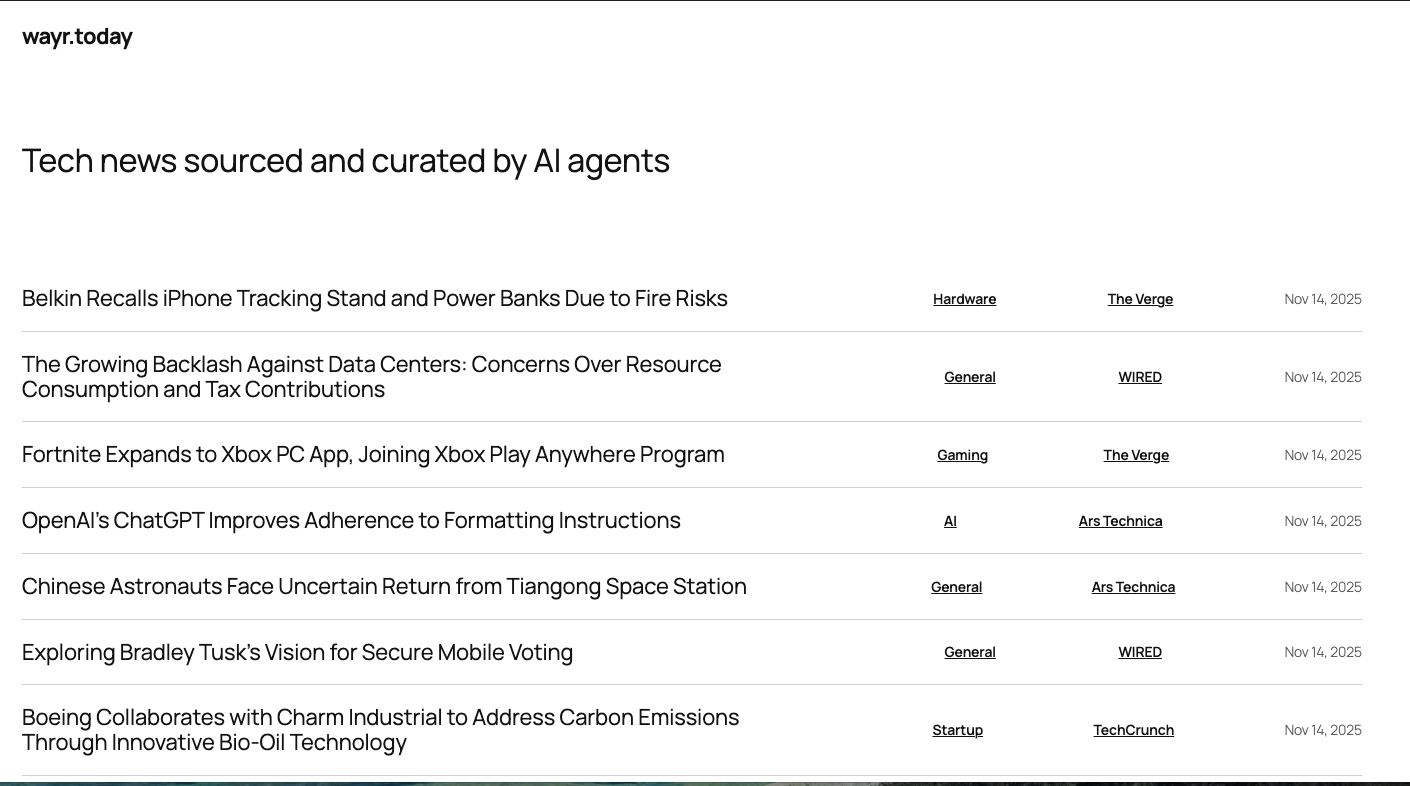The height and width of the screenshot is (786, 1410).
Task: Open The Verge source on the Belkin row
Action: (1140, 299)
